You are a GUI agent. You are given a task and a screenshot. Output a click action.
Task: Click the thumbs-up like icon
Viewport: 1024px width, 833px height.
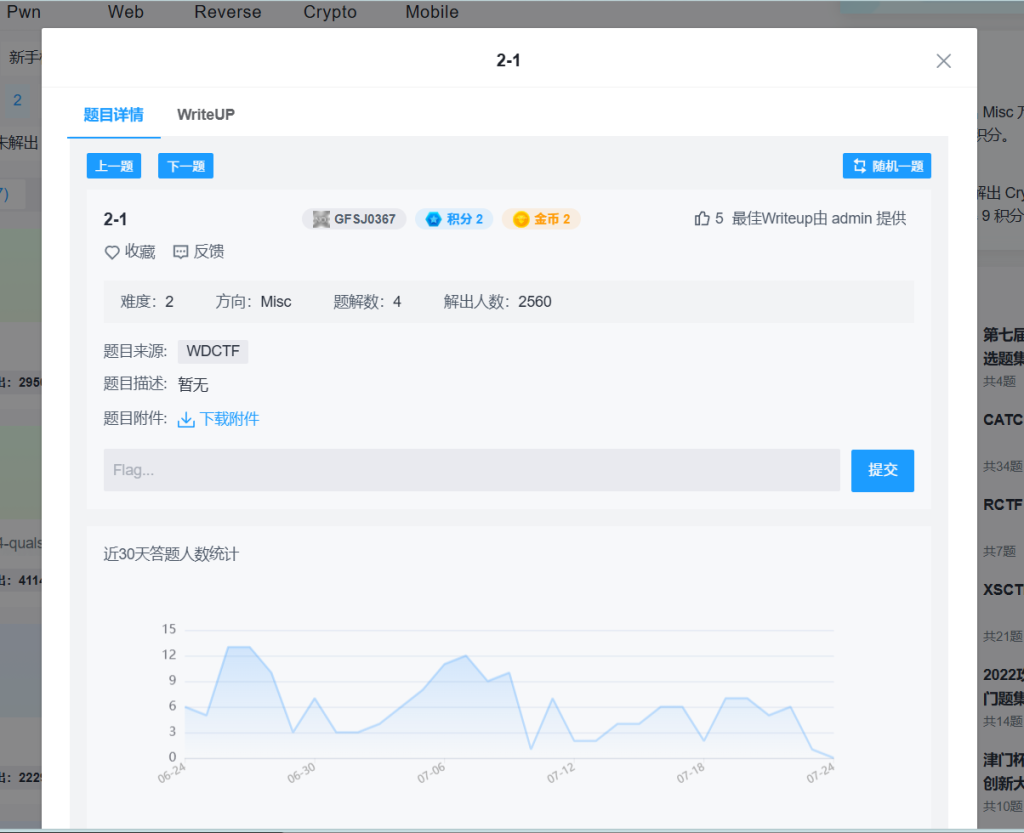[x=702, y=219]
